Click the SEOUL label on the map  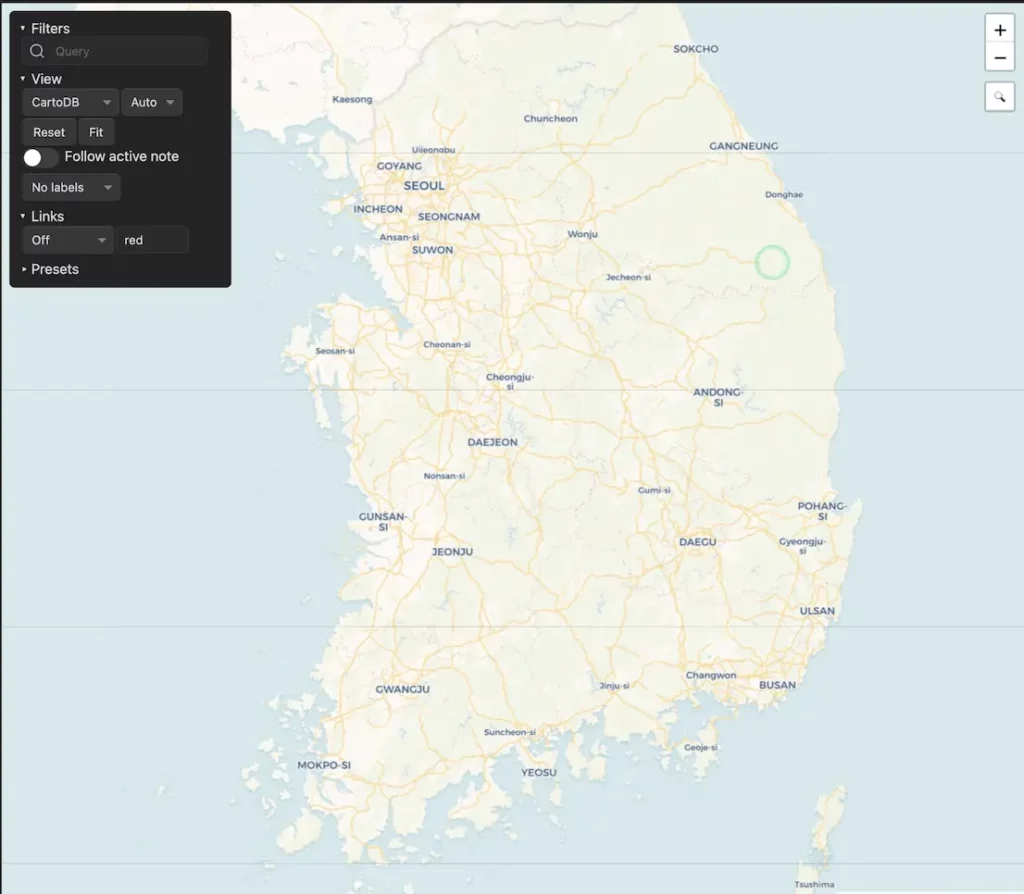click(423, 186)
